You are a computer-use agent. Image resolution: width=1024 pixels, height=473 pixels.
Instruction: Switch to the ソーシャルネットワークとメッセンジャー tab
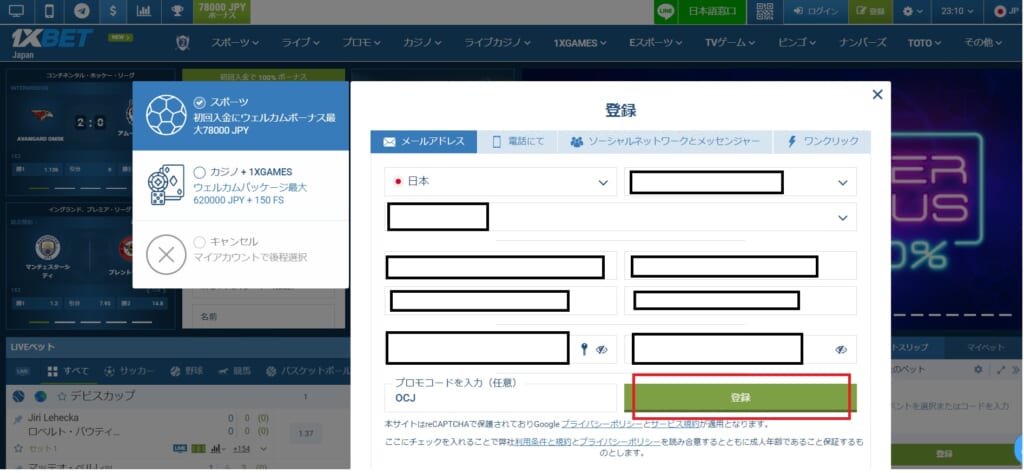(665, 142)
